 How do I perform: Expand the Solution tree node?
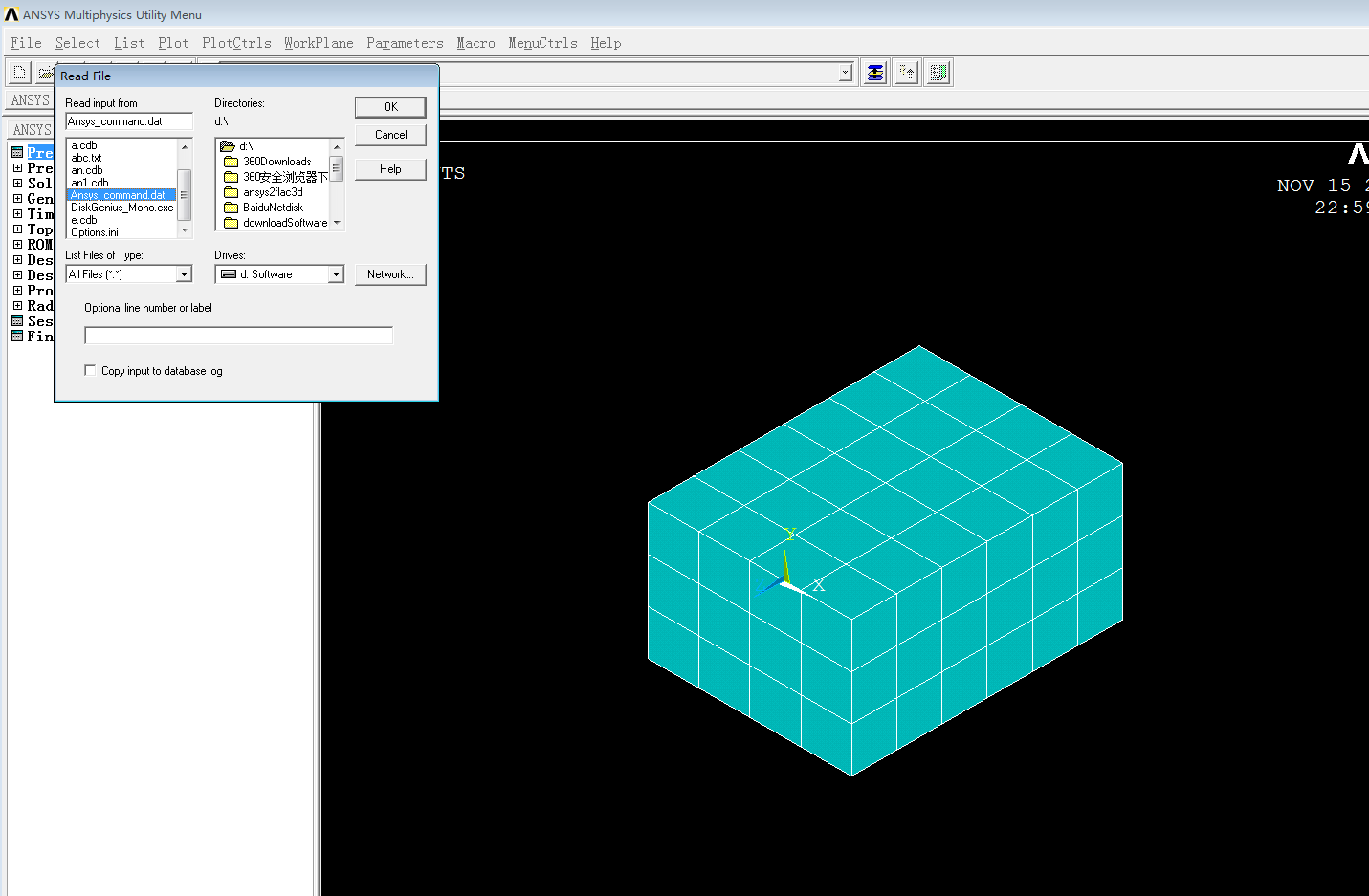pyautogui.click(x=17, y=184)
